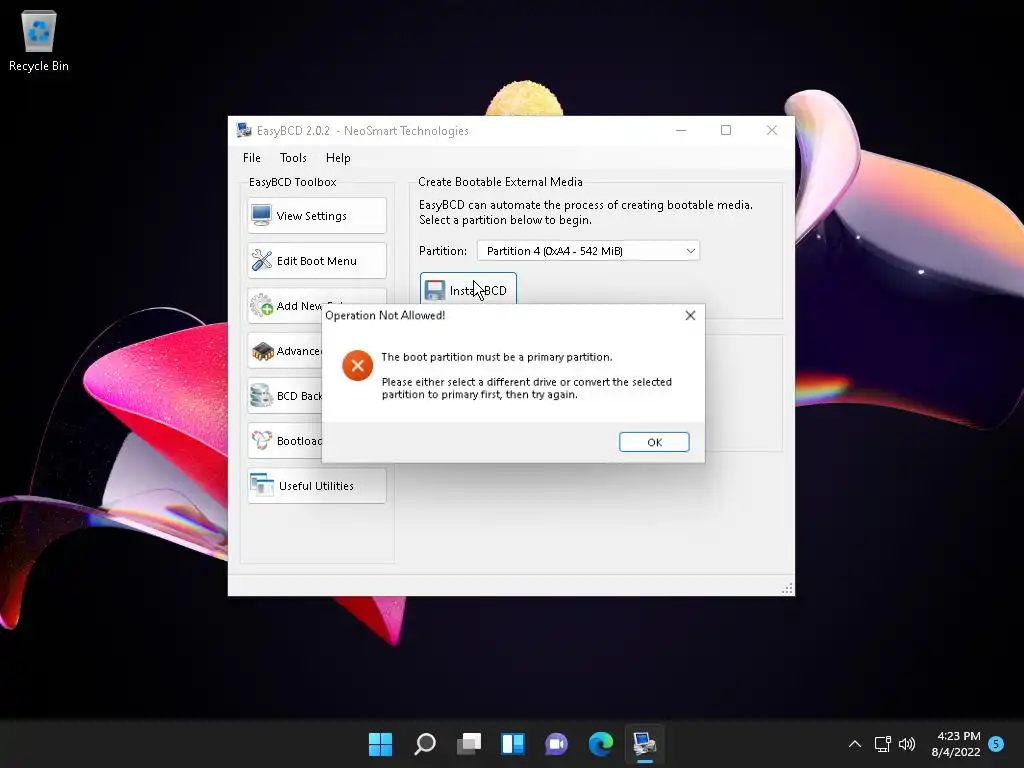The height and width of the screenshot is (768, 1024).
Task: Click the 'Operation Not Allowed!' dialog title
Action: click(385, 315)
